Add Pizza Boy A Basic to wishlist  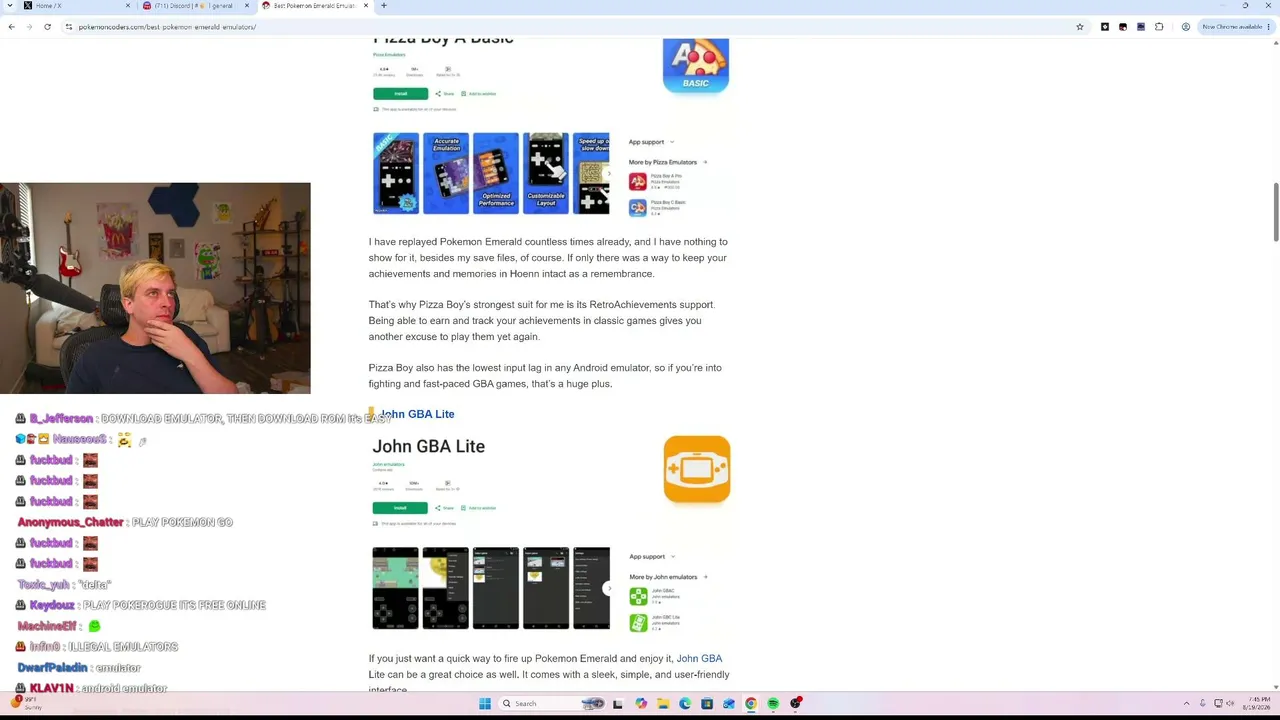tap(479, 94)
